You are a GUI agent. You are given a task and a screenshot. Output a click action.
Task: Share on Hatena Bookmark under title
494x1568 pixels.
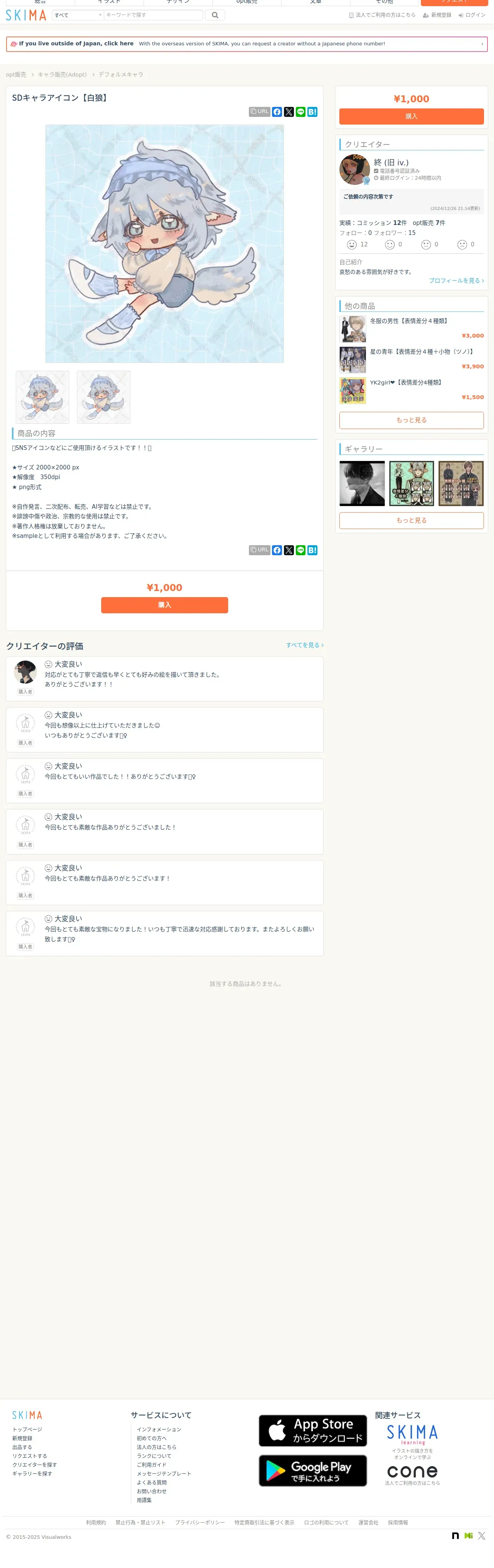pyautogui.click(x=312, y=112)
